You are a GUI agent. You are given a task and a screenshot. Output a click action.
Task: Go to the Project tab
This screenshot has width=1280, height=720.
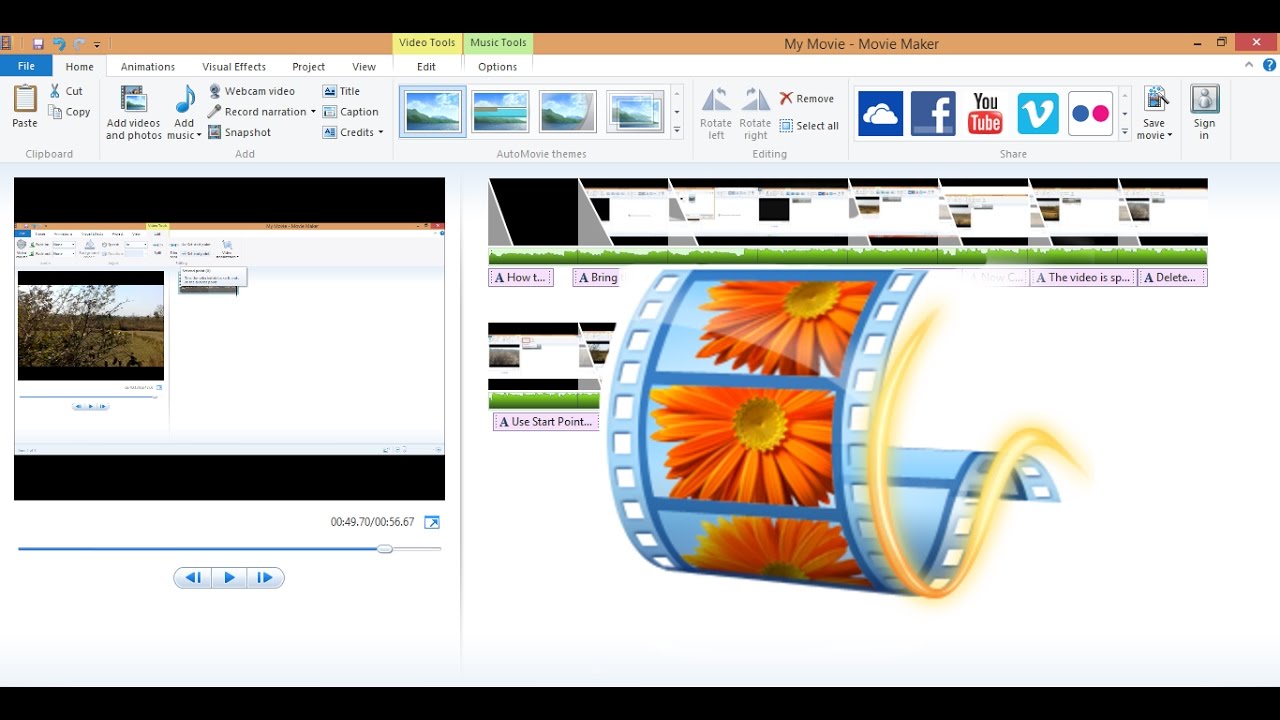click(x=309, y=67)
